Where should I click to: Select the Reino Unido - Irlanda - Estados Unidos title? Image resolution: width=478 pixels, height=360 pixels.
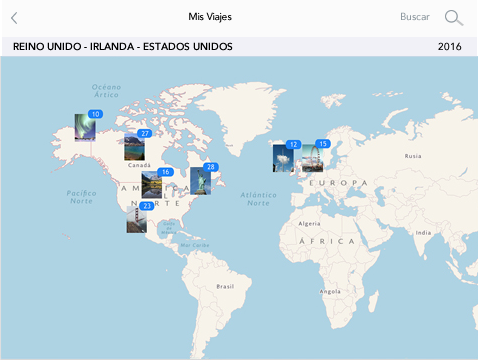coord(123,46)
